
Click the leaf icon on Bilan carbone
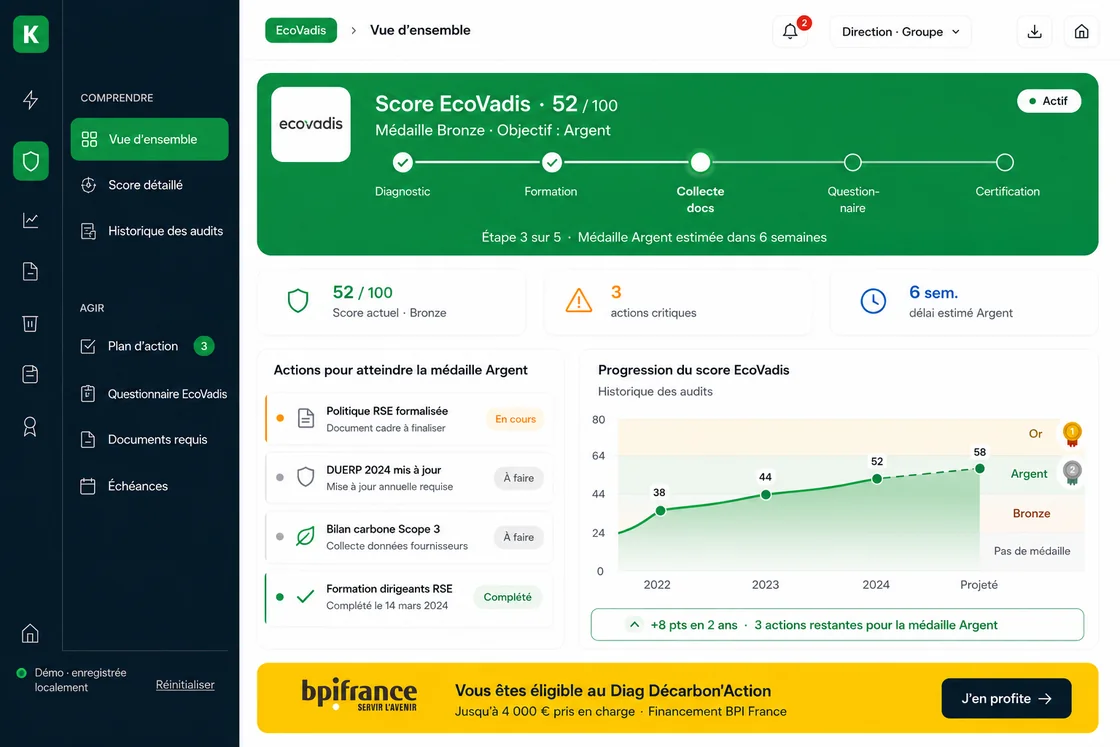305,536
